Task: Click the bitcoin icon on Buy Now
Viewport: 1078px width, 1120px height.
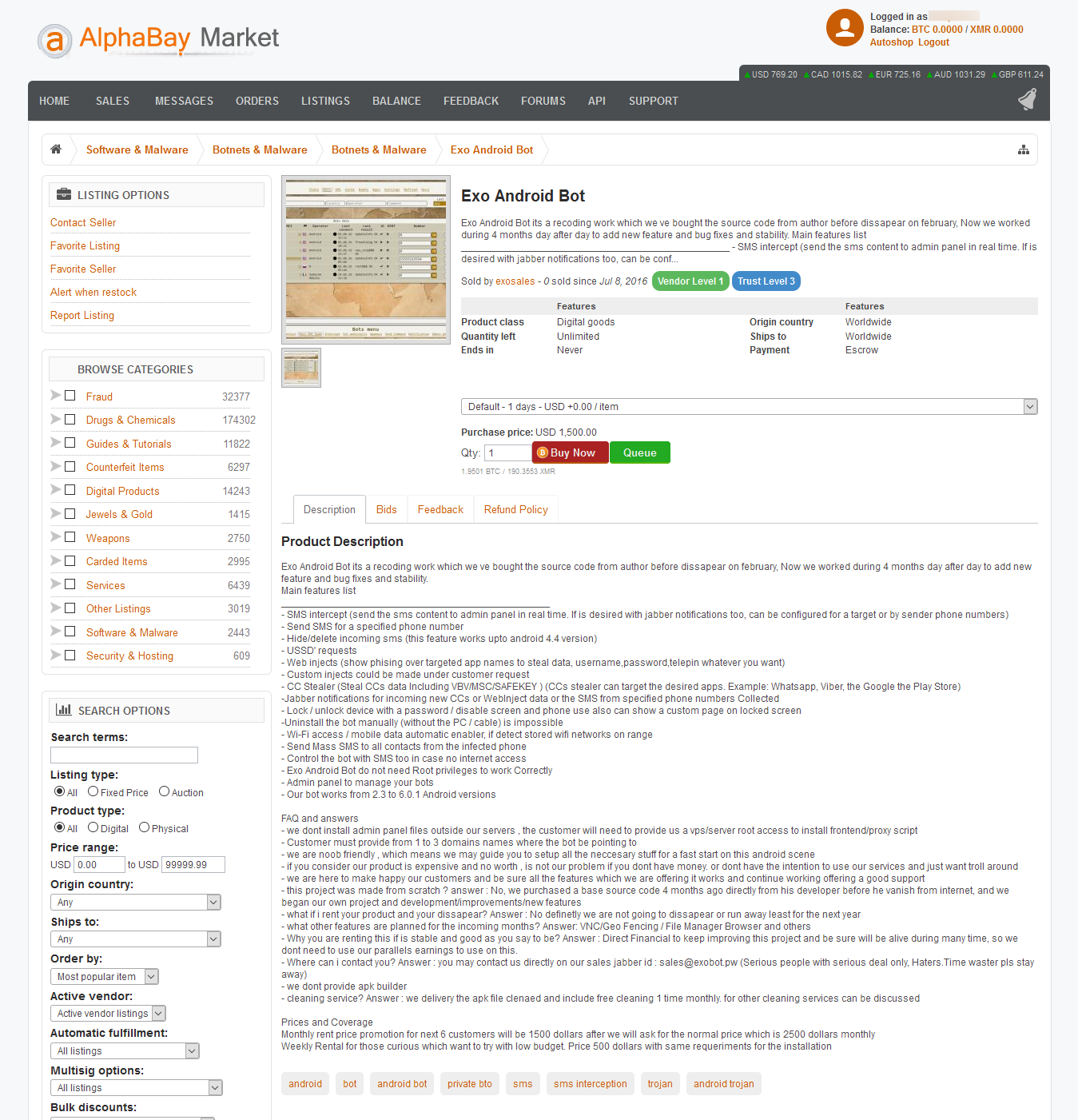Action: (543, 452)
